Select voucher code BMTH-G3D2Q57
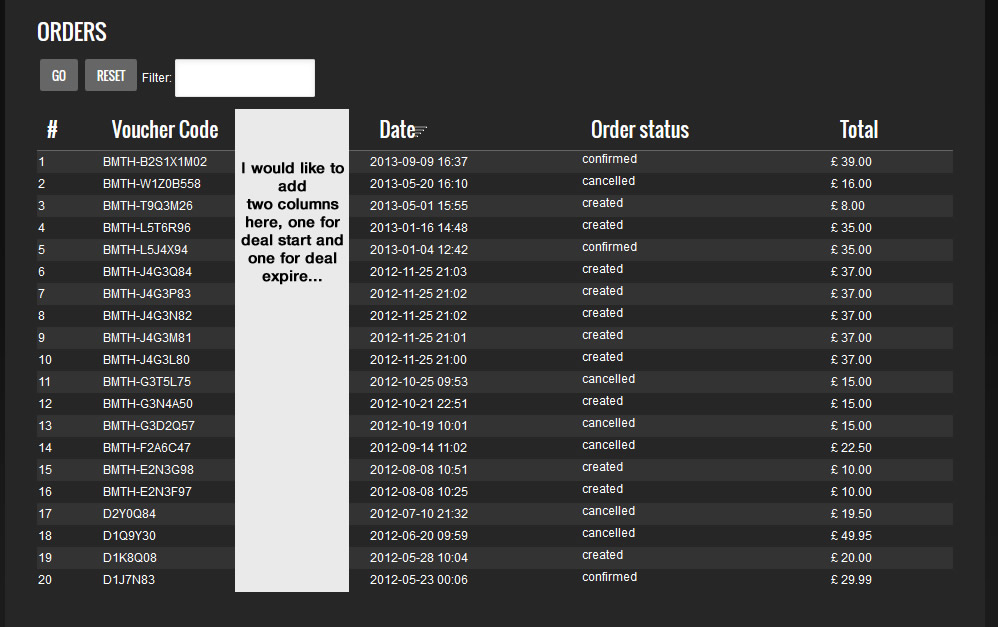Image resolution: width=998 pixels, height=627 pixels. 148,426
